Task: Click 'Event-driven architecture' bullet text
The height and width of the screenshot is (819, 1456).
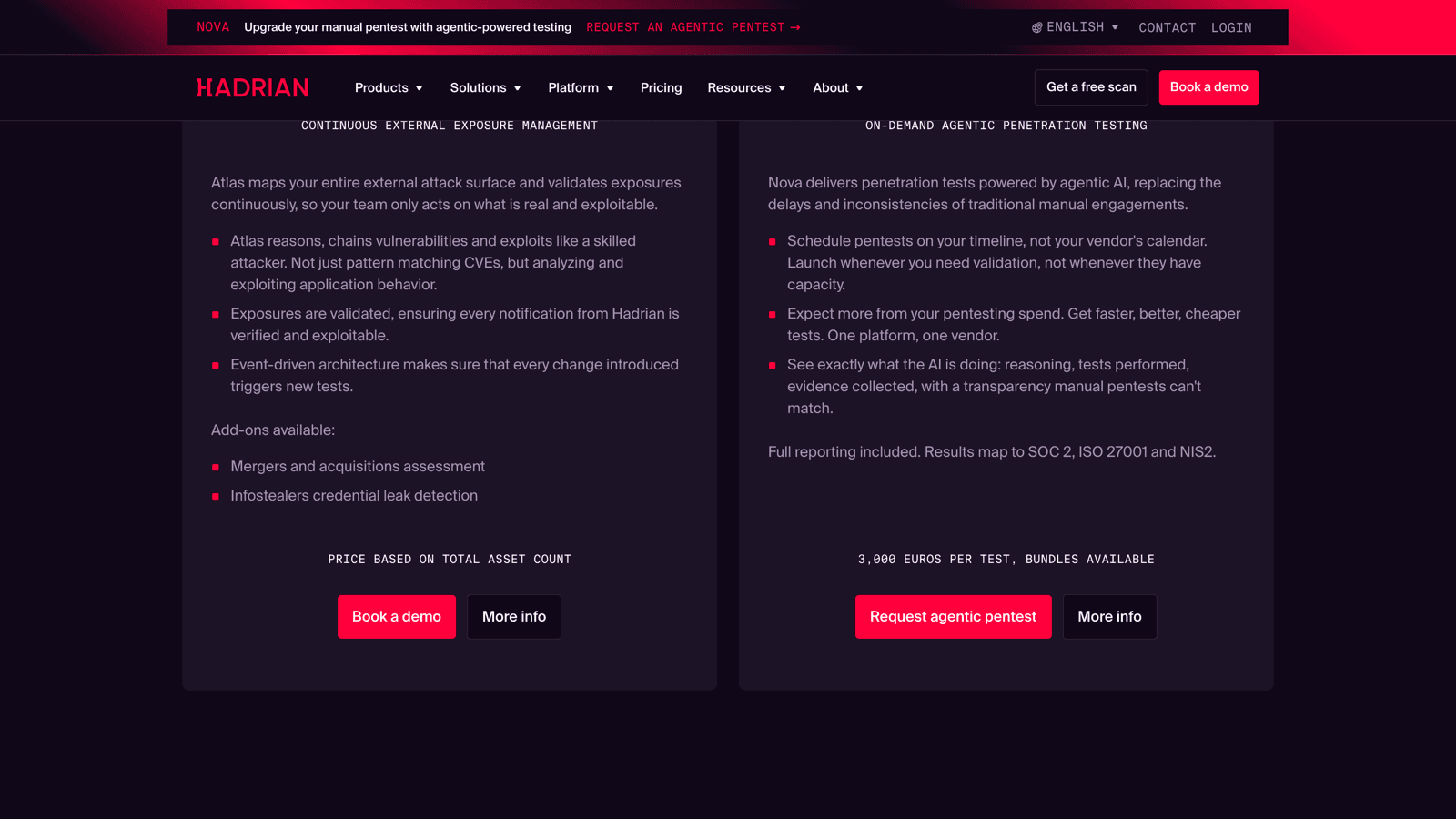Action: (455, 376)
